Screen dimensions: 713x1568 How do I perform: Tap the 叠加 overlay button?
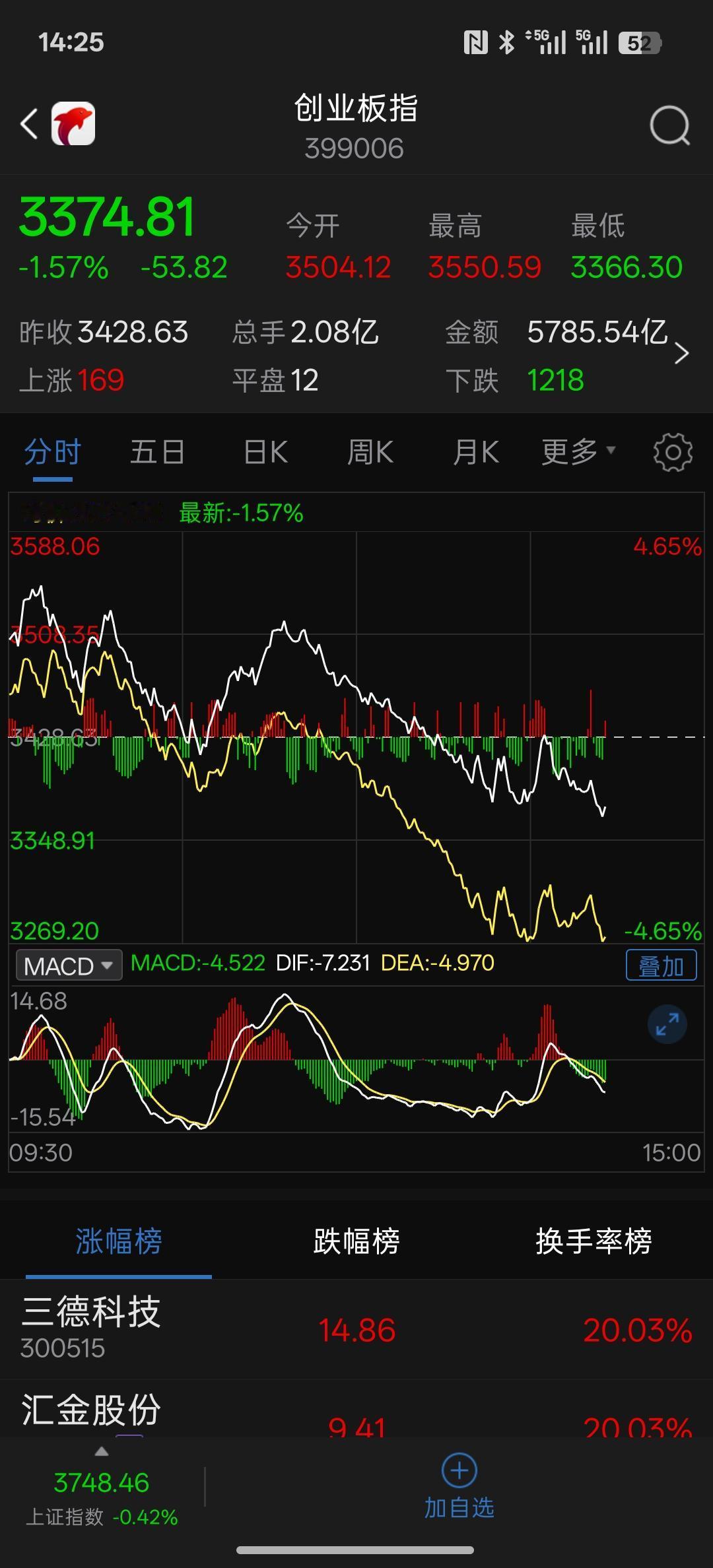pos(661,965)
